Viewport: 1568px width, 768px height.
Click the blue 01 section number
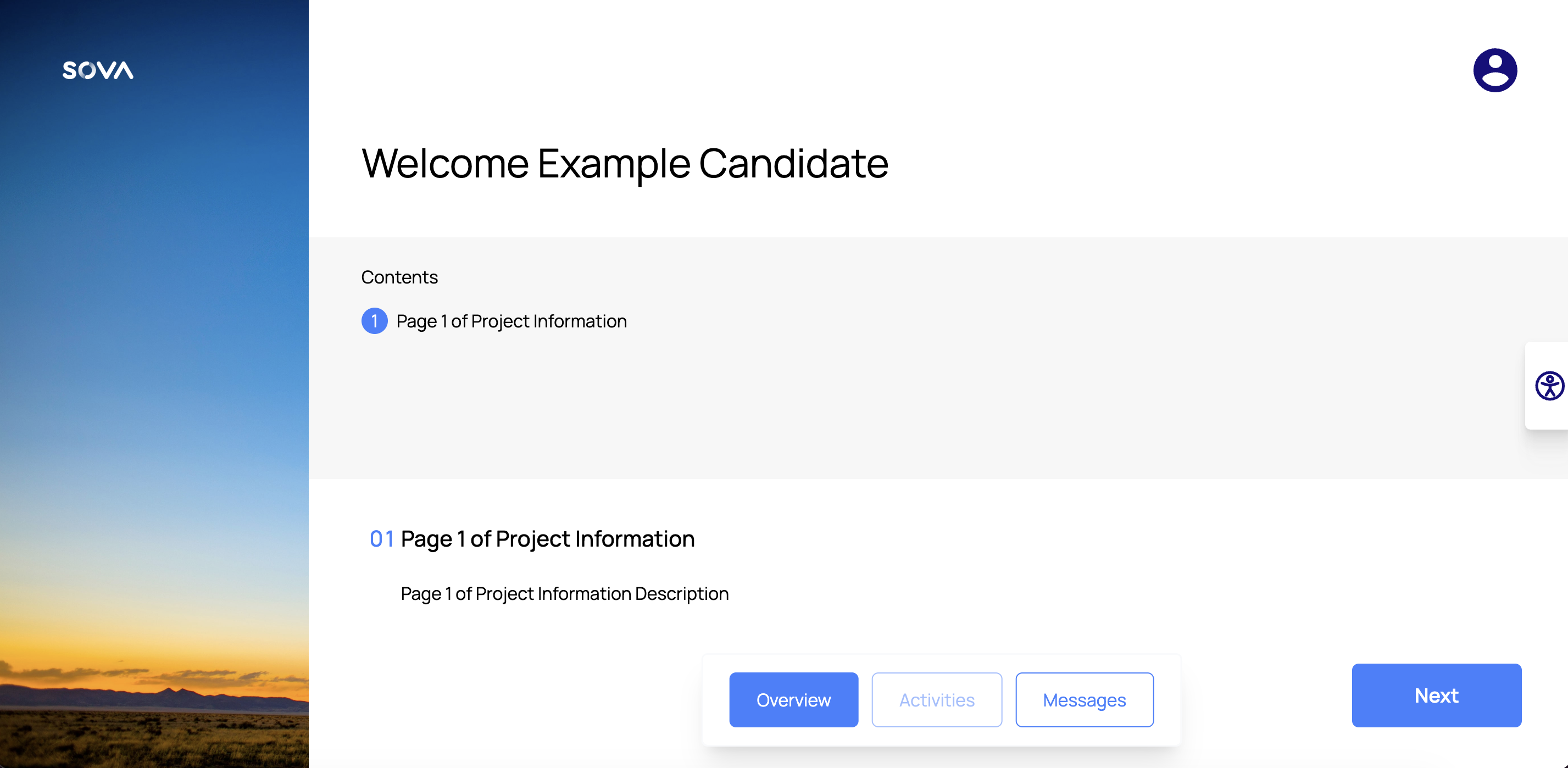pyautogui.click(x=382, y=538)
